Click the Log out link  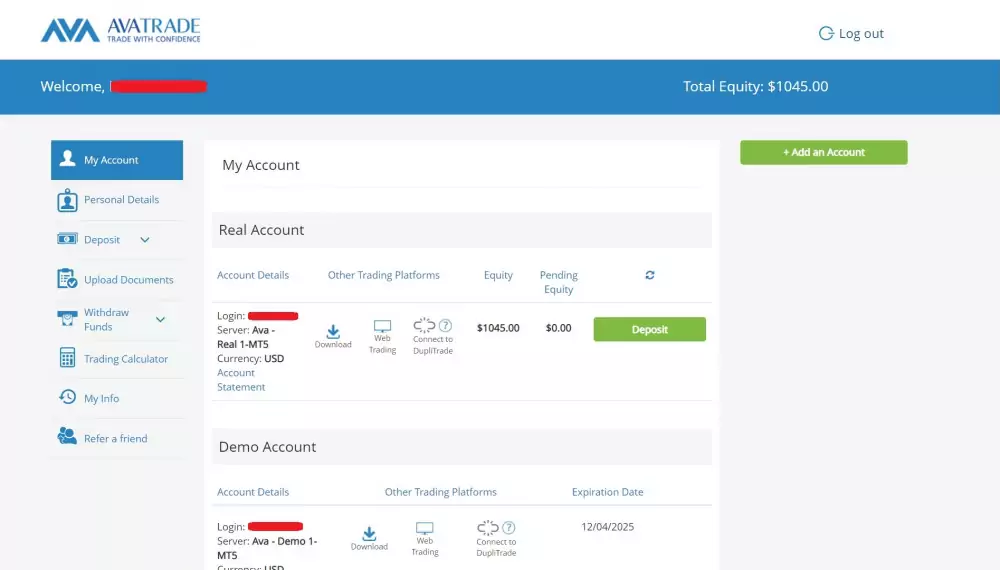click(x=851, y=33)
